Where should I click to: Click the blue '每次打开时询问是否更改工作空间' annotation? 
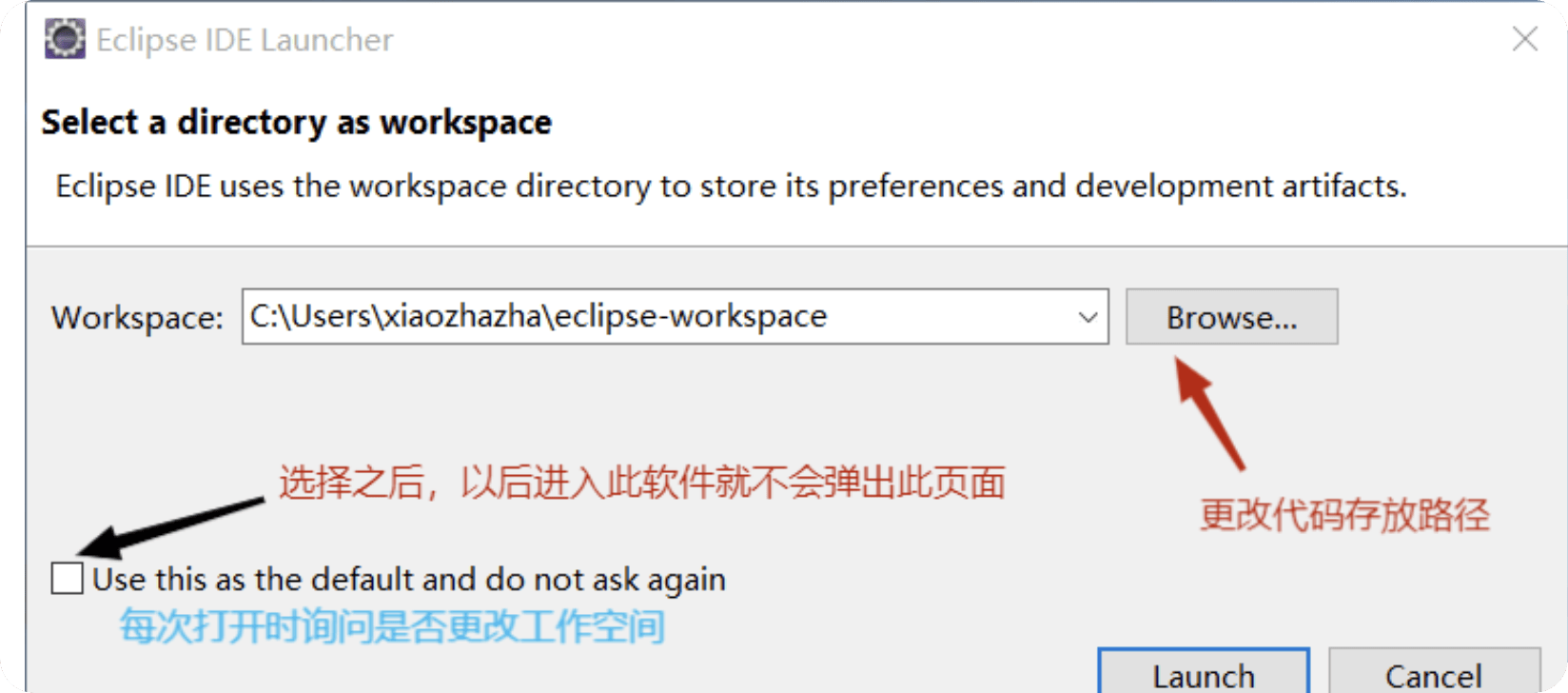pos(392,626)
